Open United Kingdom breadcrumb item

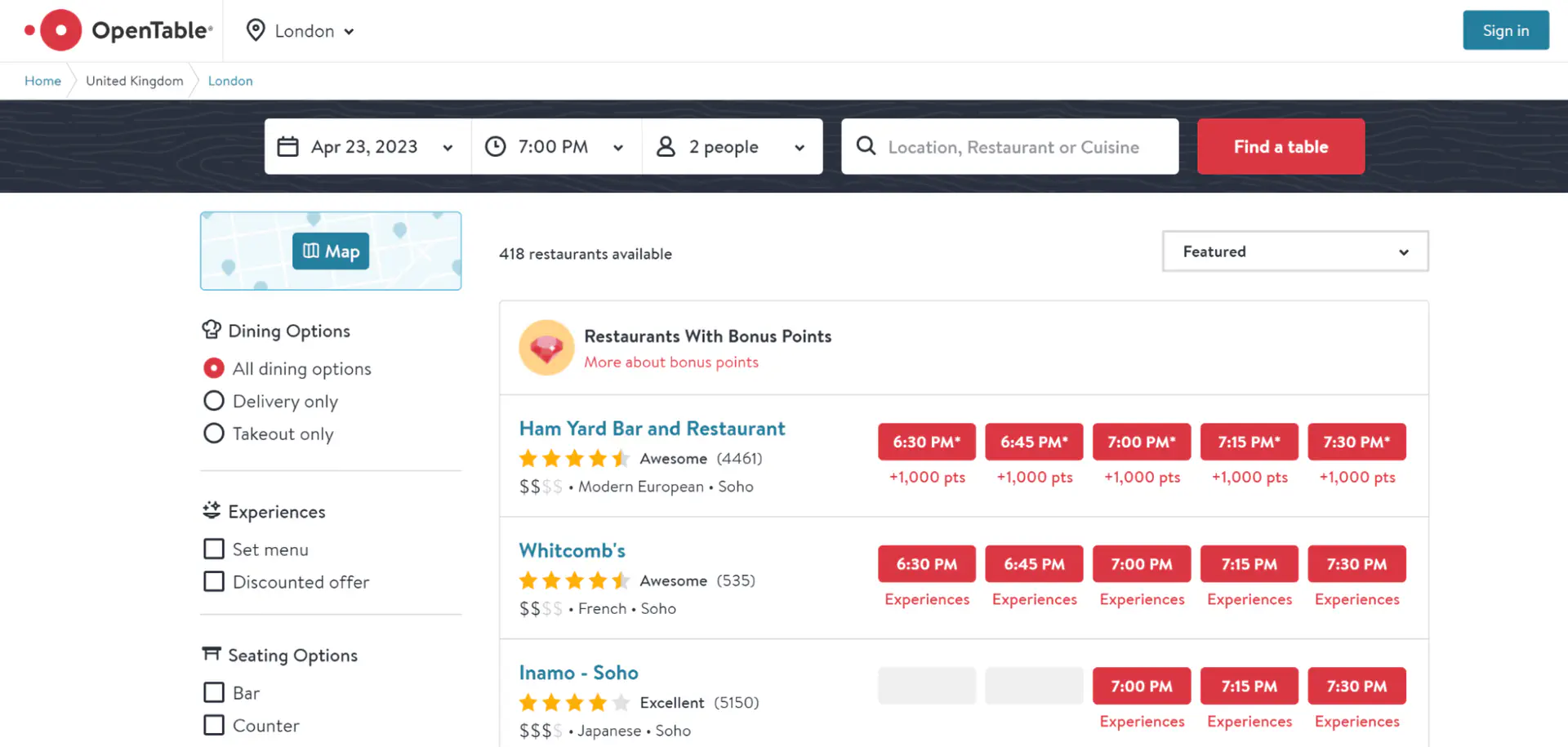point(135,81)
